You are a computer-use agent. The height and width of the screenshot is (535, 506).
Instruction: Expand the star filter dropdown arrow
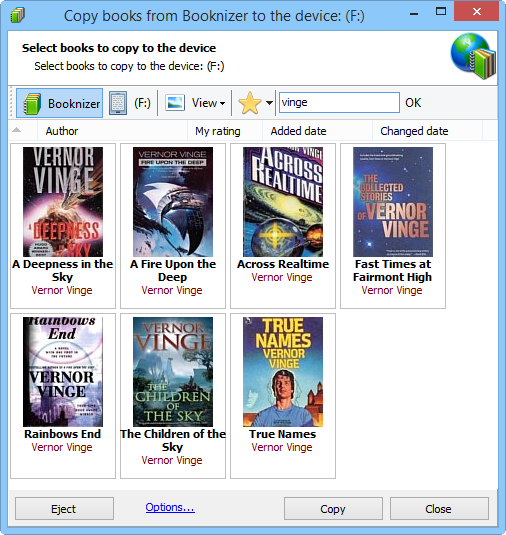(x=269, y=103)
